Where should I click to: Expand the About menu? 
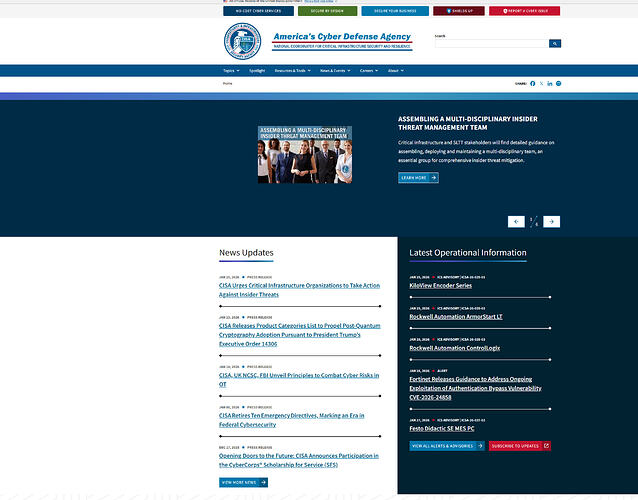(397, 71)
